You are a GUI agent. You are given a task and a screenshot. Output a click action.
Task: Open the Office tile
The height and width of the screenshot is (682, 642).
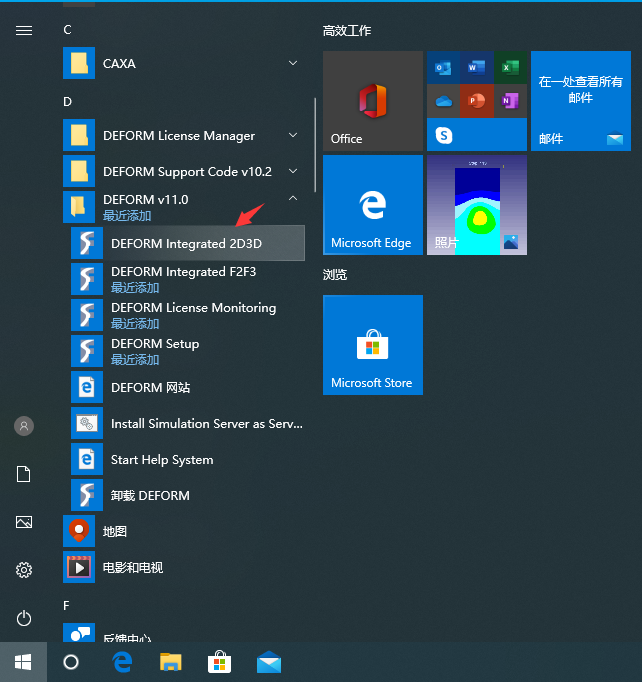pyautogui.click(x=373, y=101)
